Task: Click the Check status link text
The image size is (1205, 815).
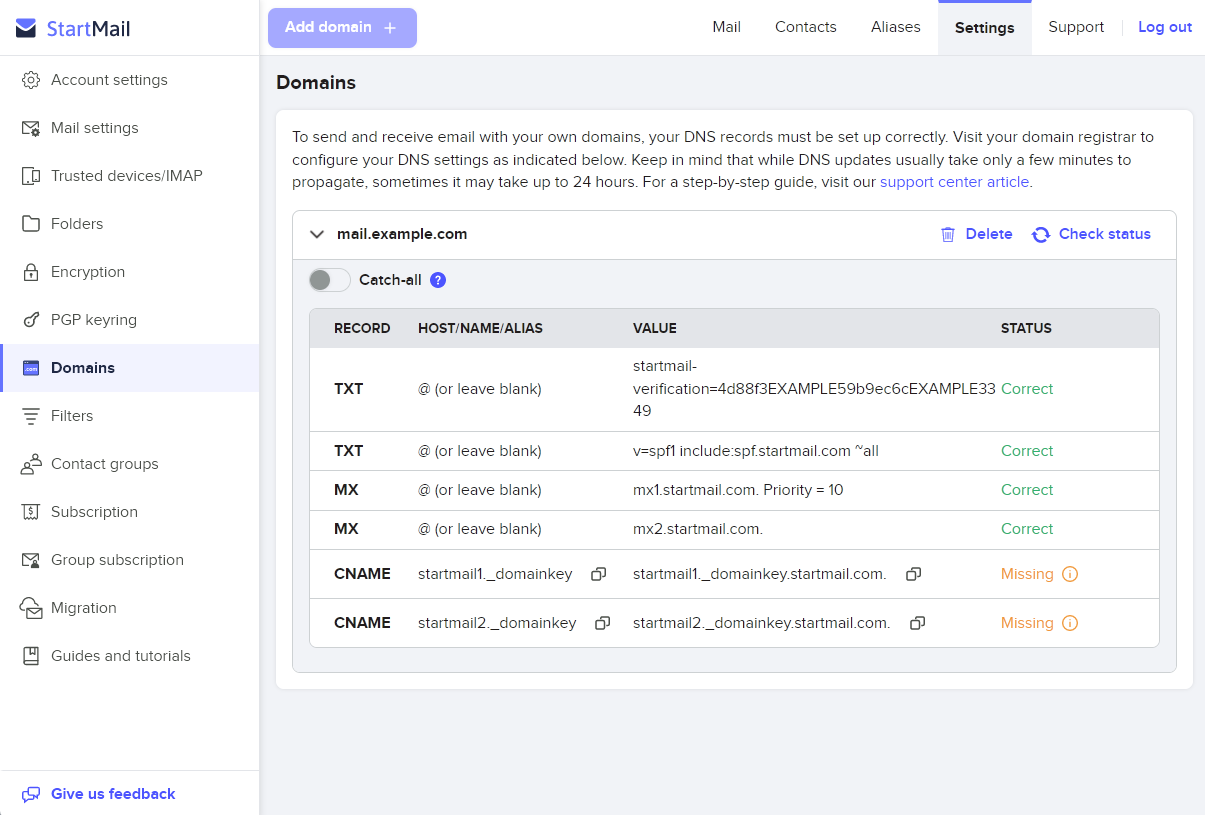Action: [x=1105, y=234]
